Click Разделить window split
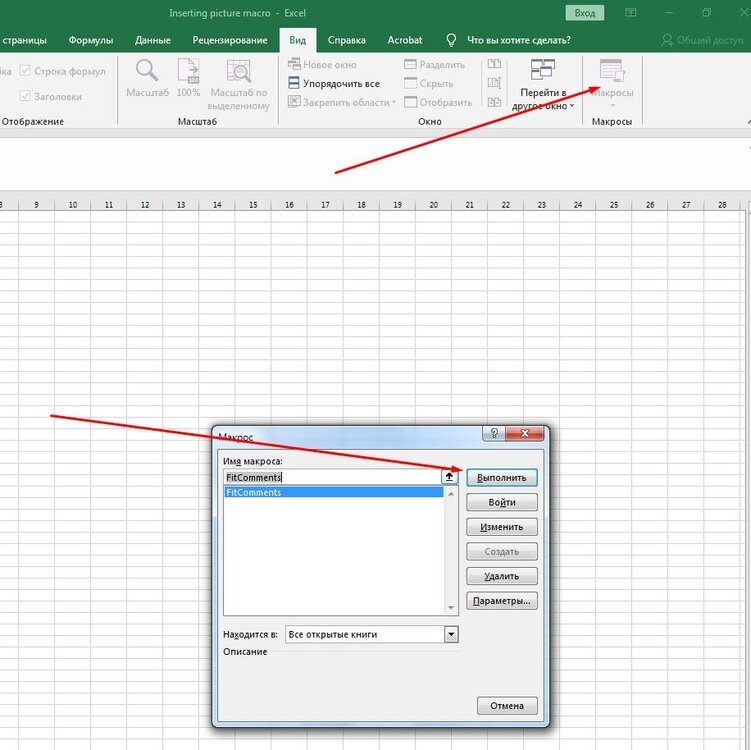Screen dimensions: 751x750 (x=434, y=65)
